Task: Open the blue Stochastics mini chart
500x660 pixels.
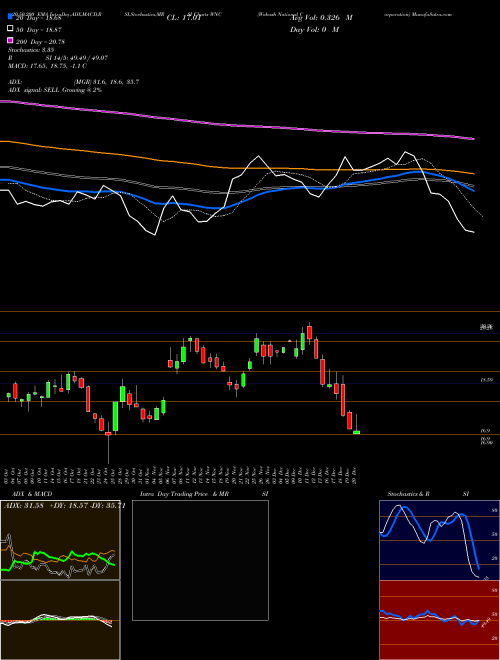Action: (x=439, y=540)
